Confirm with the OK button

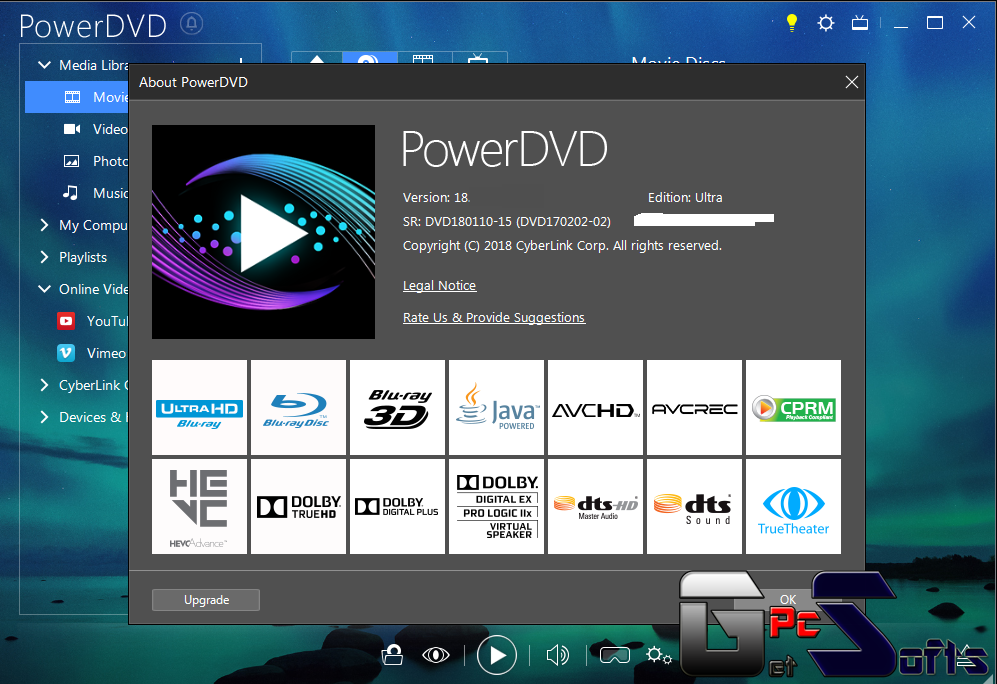coord(788,599)
